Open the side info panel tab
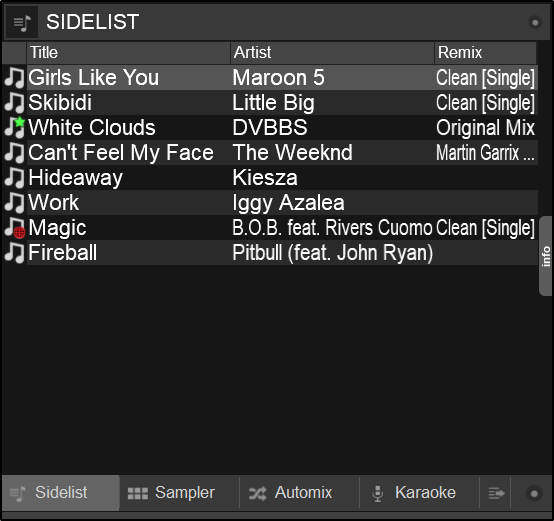 click(546, 256)
